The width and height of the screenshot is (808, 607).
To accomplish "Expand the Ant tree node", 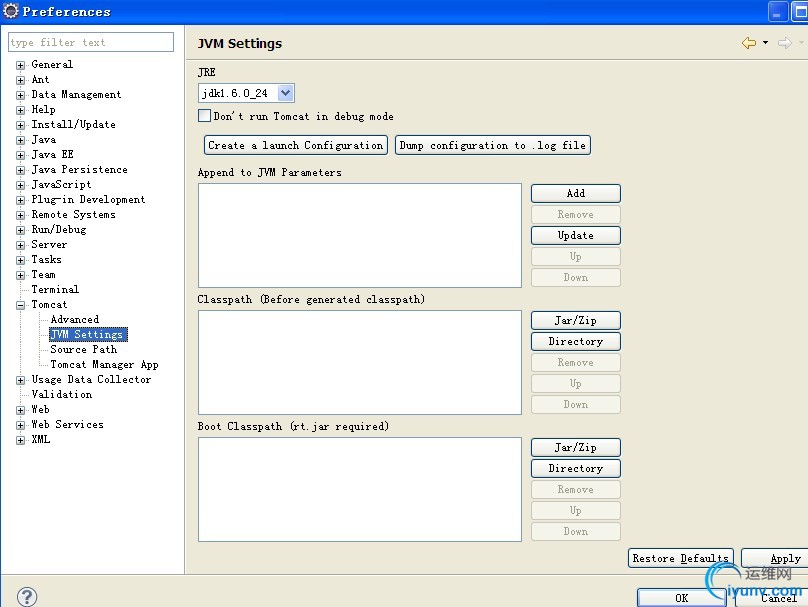I will tap(21, 80).
